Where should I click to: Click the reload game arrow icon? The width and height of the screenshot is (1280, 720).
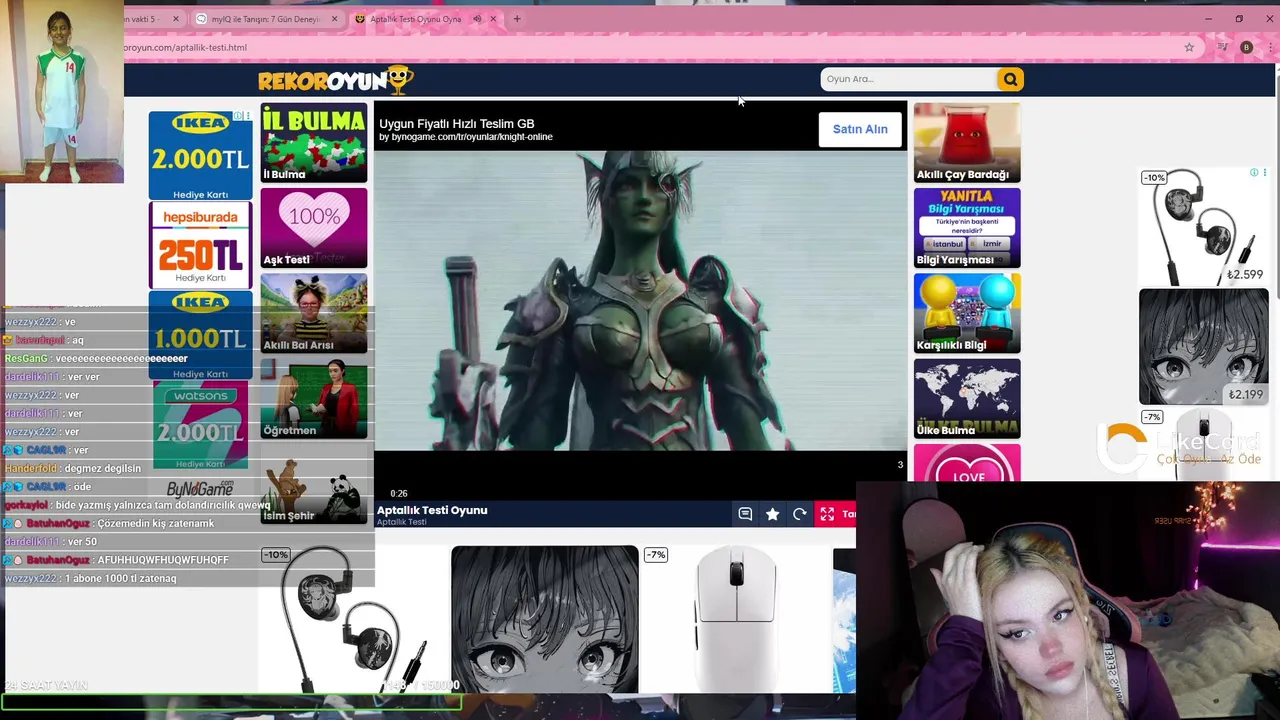[799, 514]
